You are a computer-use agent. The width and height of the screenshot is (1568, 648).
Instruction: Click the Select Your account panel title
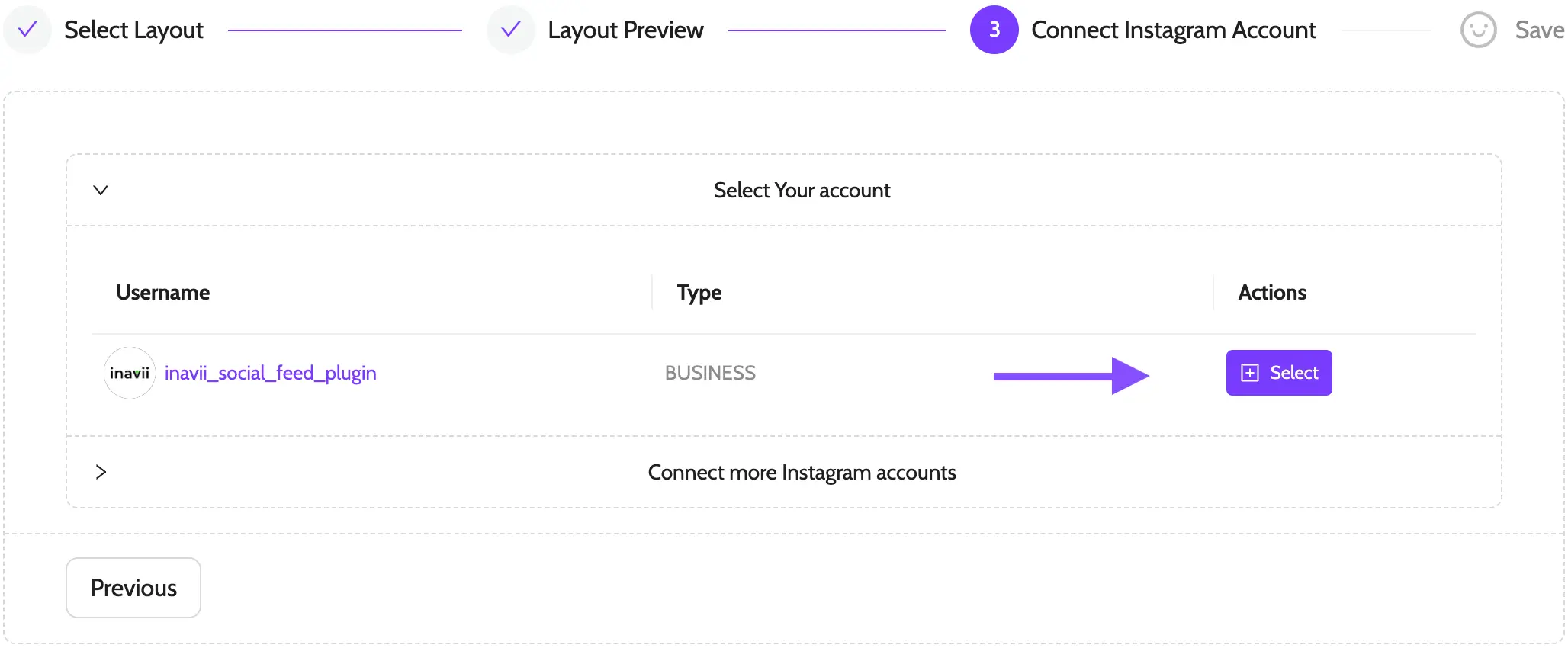tap(802, 190)
